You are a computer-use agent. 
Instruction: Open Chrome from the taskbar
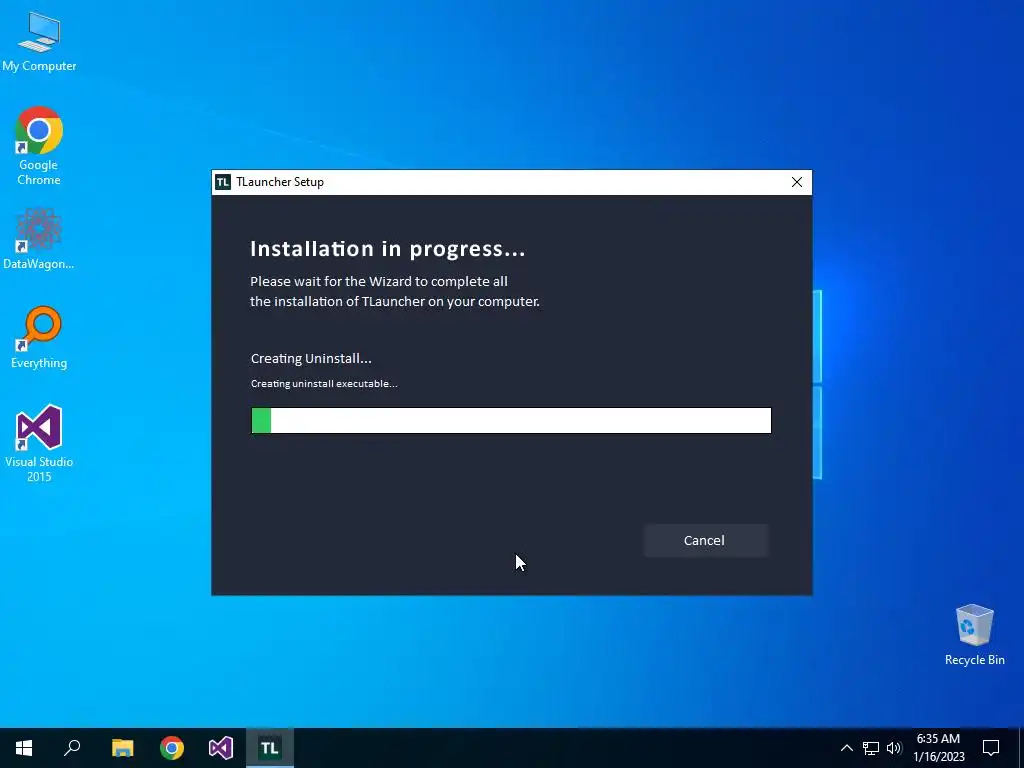tap(172, 748)
